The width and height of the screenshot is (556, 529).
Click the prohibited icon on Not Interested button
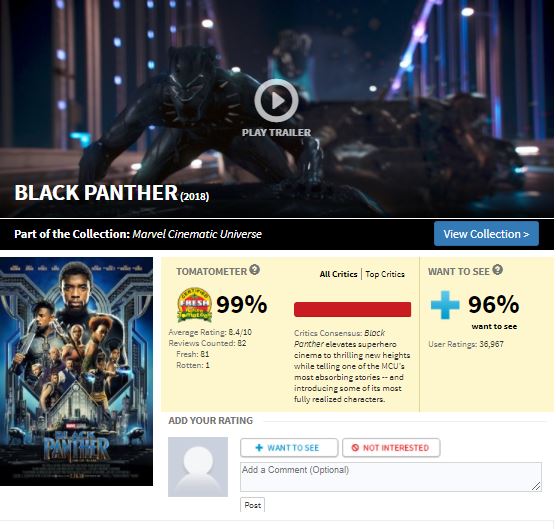click(355, 448)
